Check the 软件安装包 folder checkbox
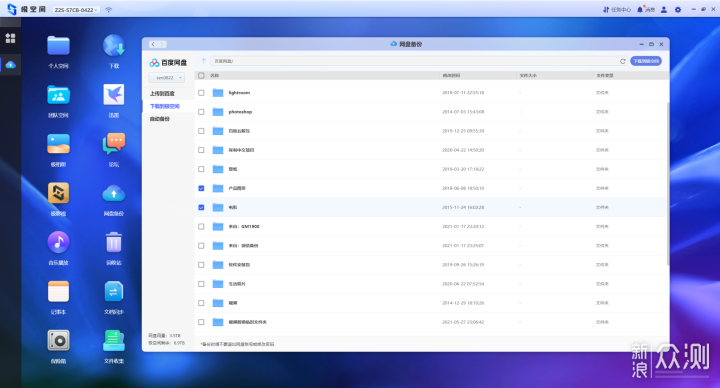This screenshot has height=388, width=720. (x=201, y=265)
